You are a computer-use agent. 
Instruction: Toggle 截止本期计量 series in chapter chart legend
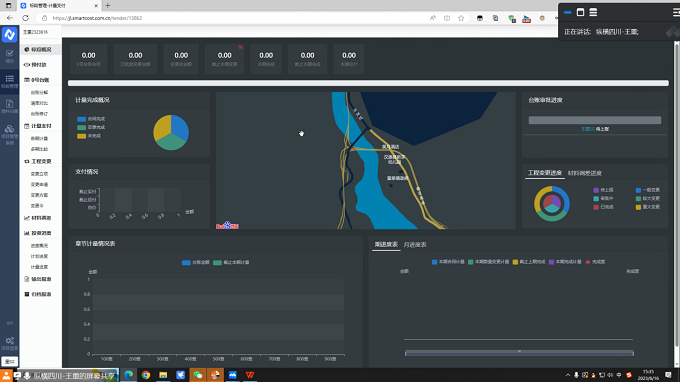click(231, 262)
